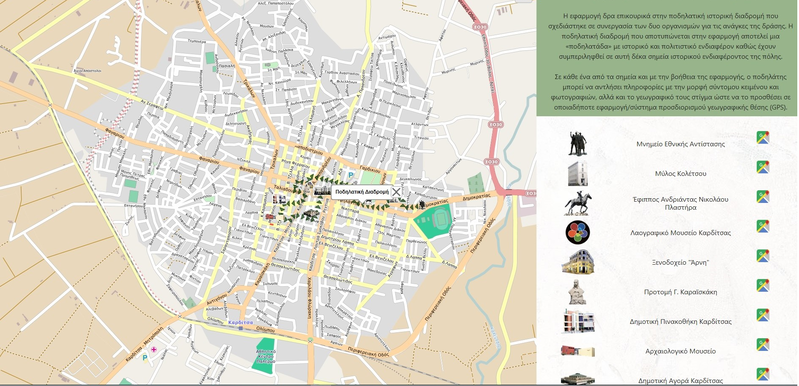Select the Αρχαιολογικό Μουσείο text entry
This screenshot has width=799, height=386.
click(681, 351)
